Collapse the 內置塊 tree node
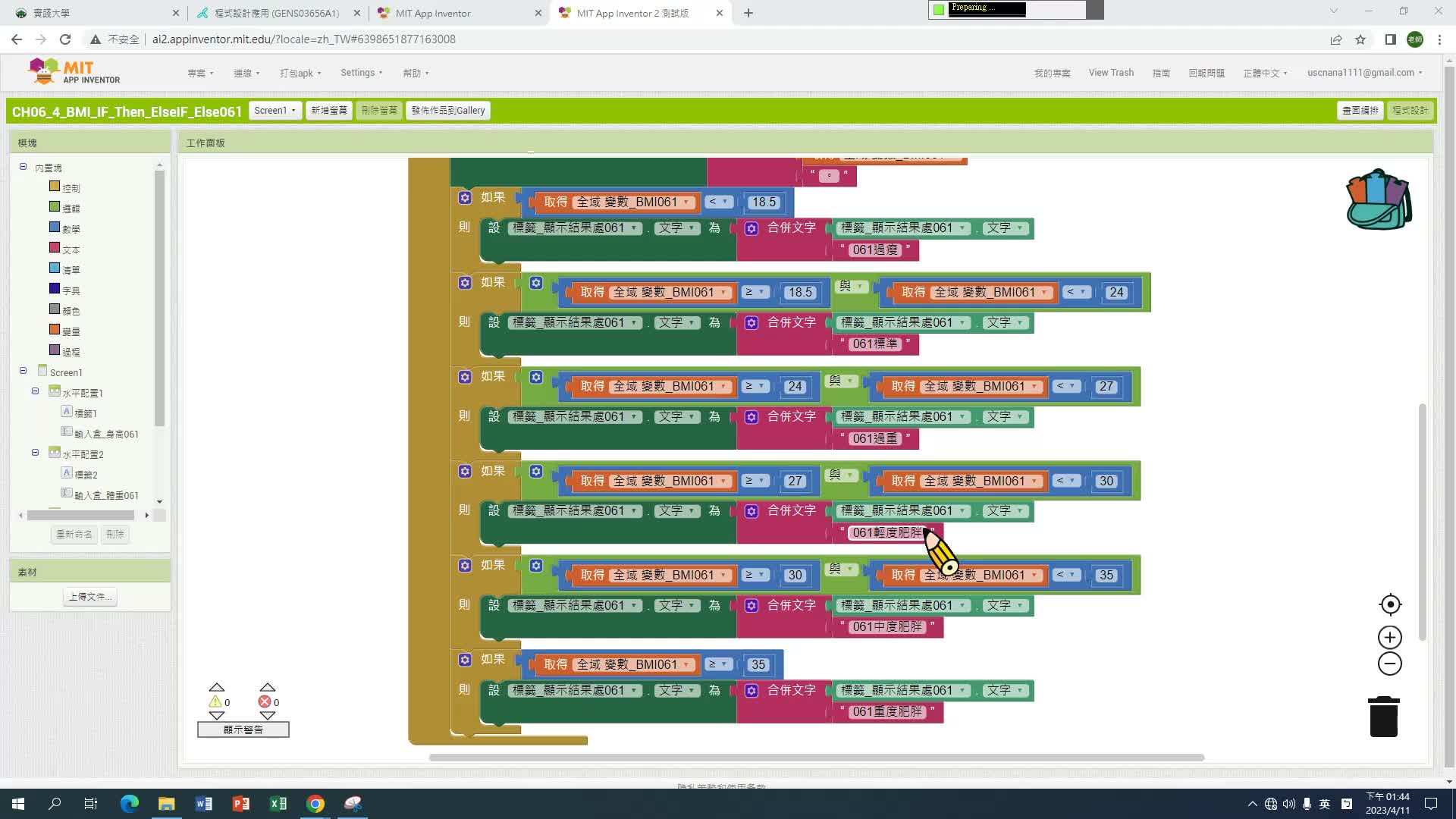 [x=23, y=167]
